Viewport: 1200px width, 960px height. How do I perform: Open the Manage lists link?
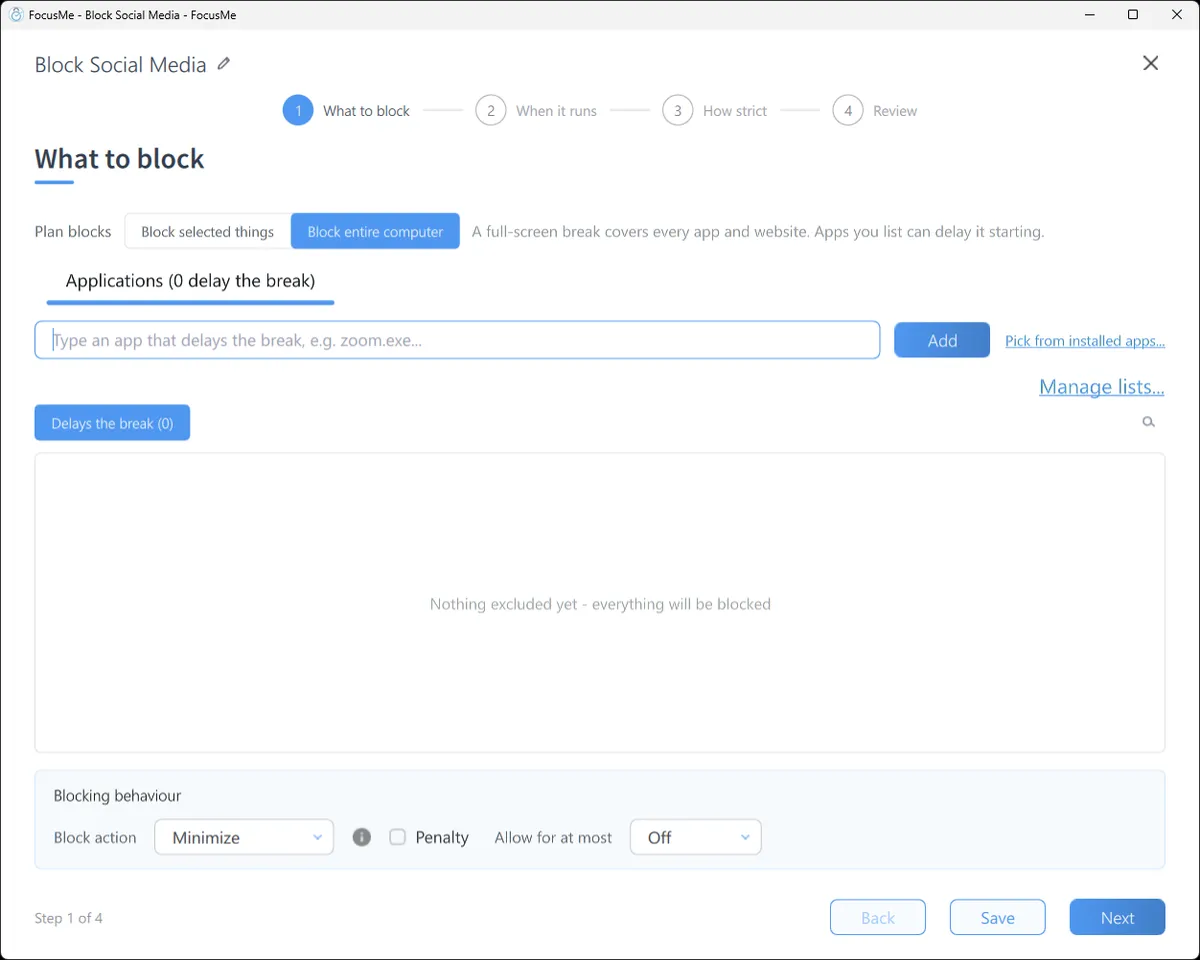click(x=1102, y=387)
